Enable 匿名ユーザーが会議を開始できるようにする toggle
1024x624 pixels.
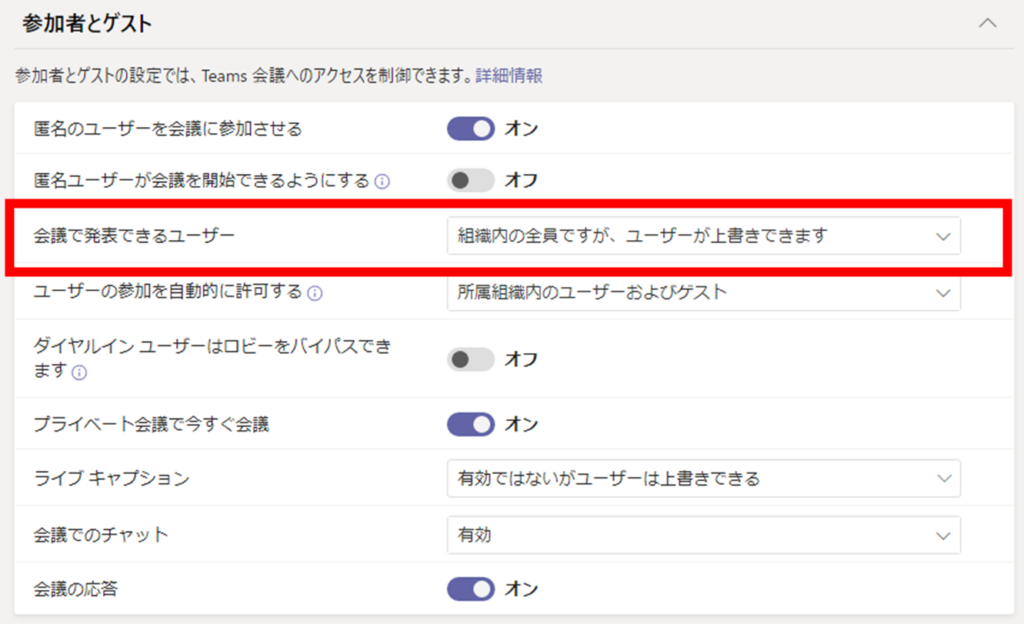click(471, 180)
